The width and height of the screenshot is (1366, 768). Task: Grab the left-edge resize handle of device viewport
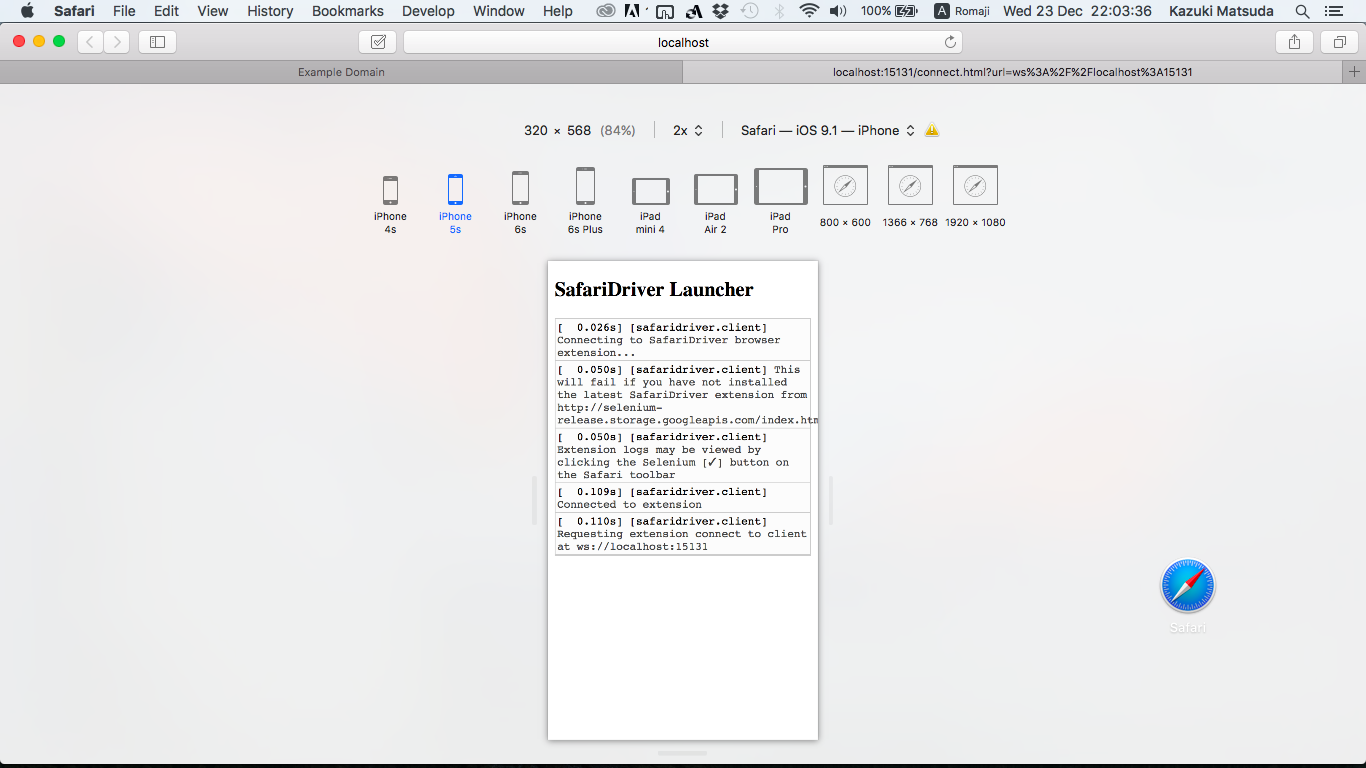tap(535, 500)
